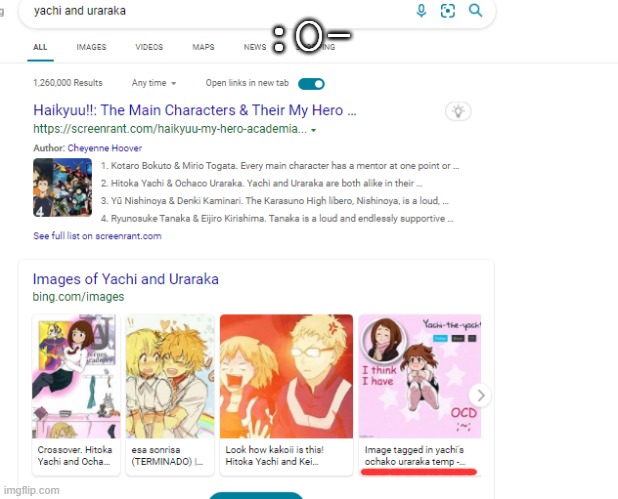Click the magnifying glass search icon
The width and height of the screenshot is (618, 499).
tap(475, 11)
